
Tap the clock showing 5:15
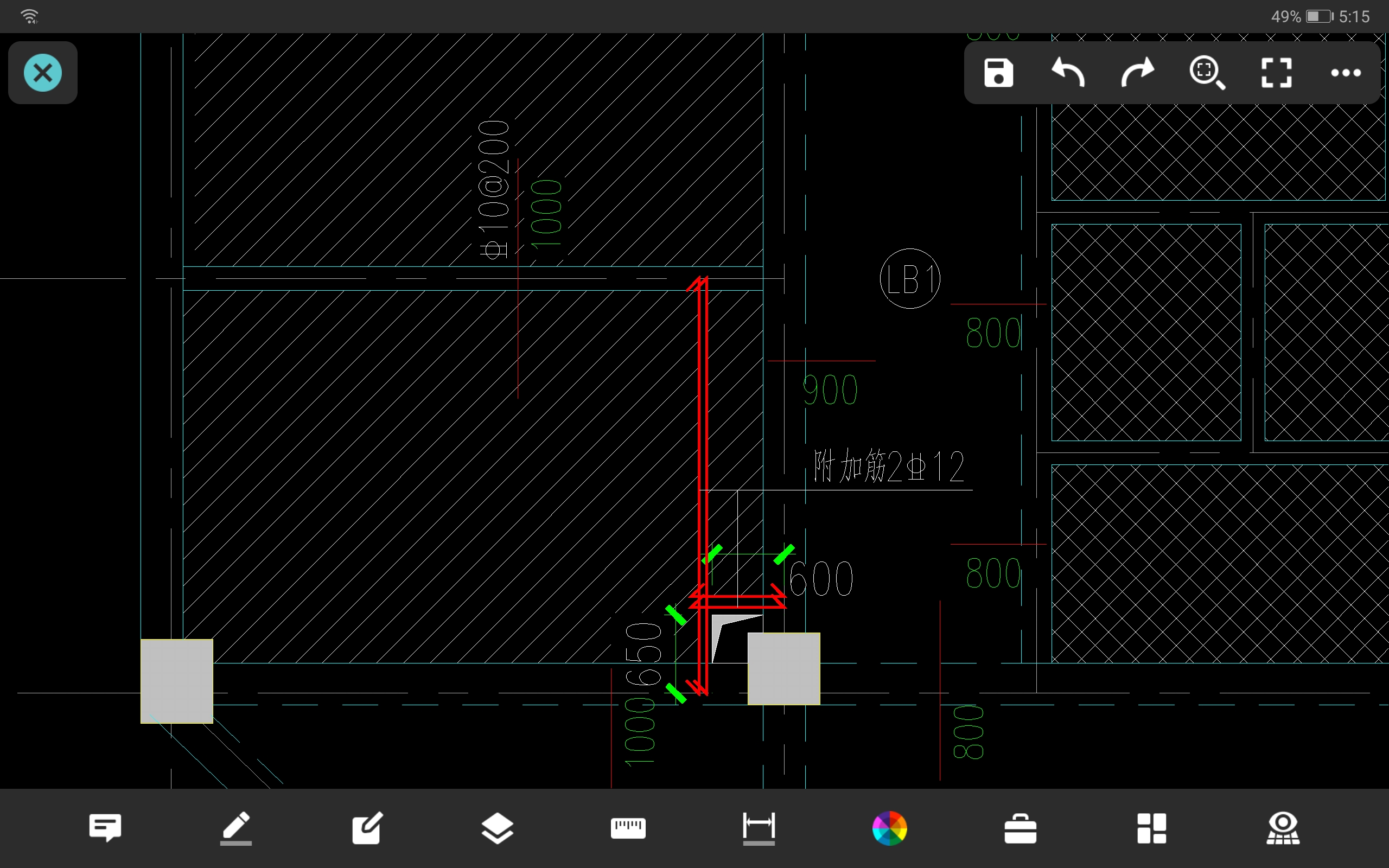tap(1354, 16)
